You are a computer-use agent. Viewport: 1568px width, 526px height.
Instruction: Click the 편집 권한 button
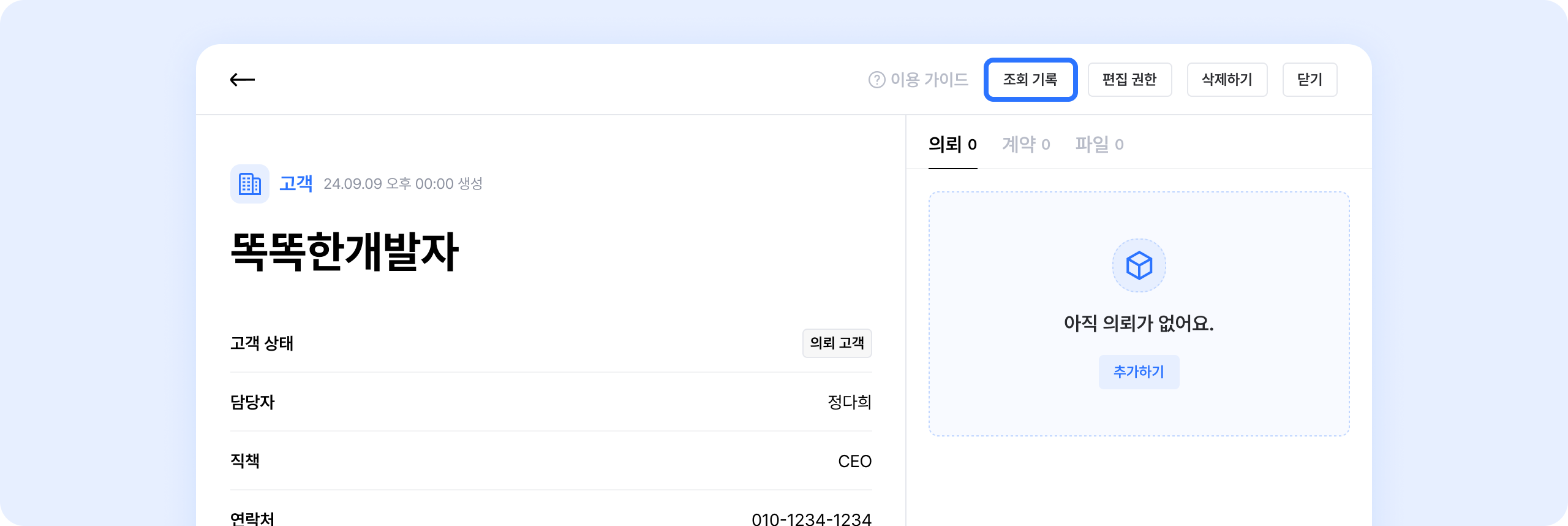[x=1129, y=80]
